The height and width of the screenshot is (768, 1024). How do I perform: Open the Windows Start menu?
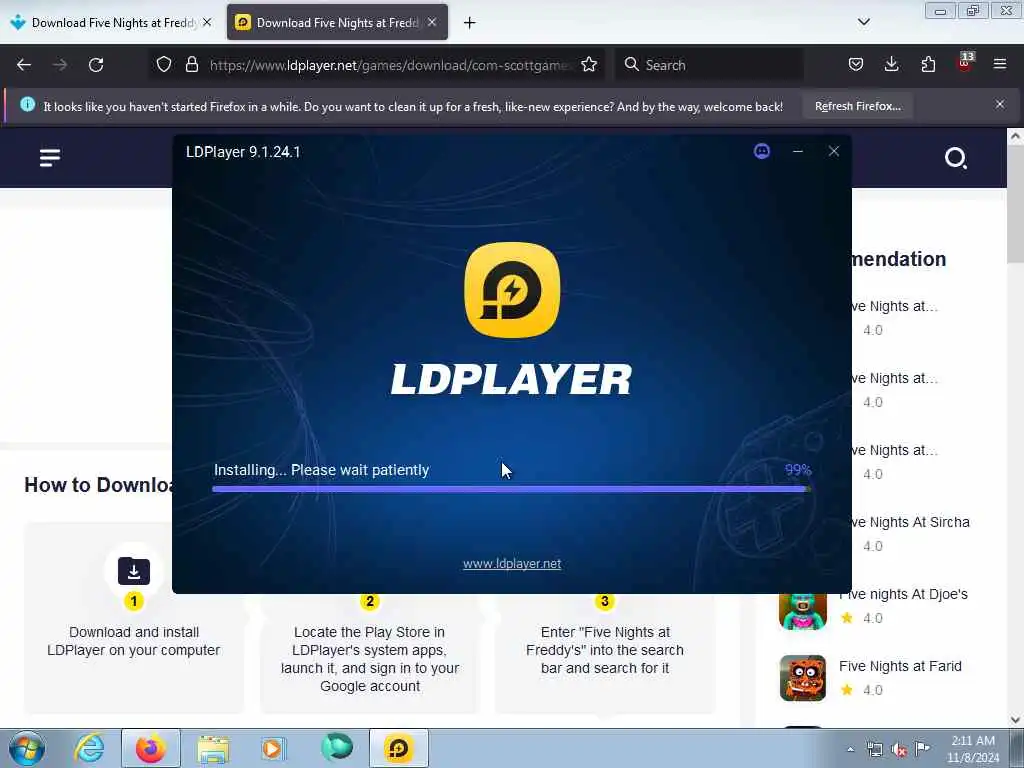click(x=27, y=748)
